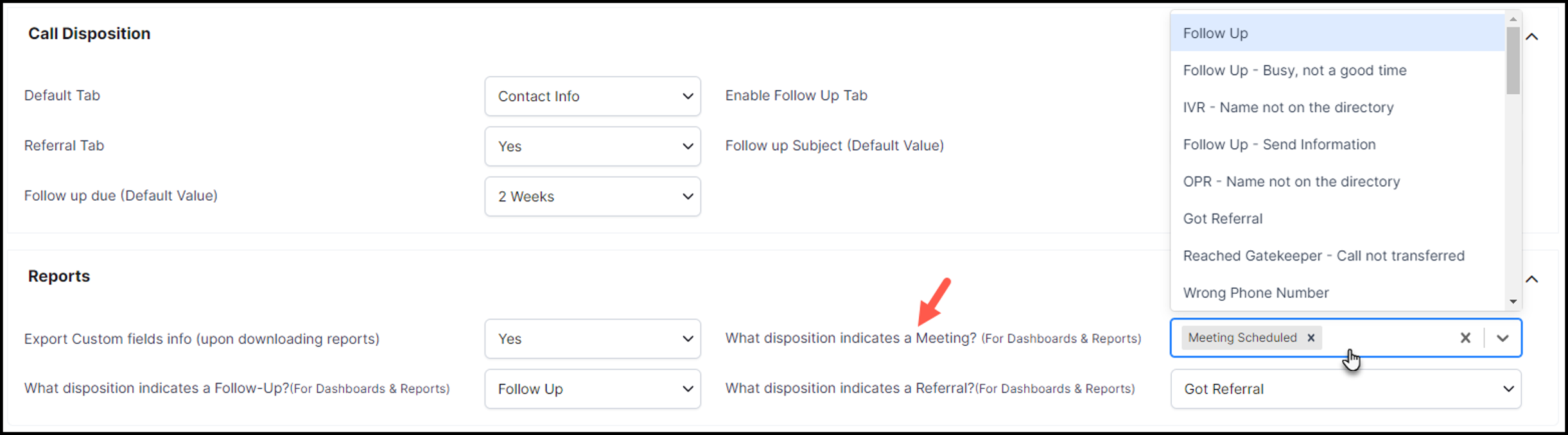
Task: Click the dropdown list scrollbar thumb
Action: click(x=1513, y=60)
